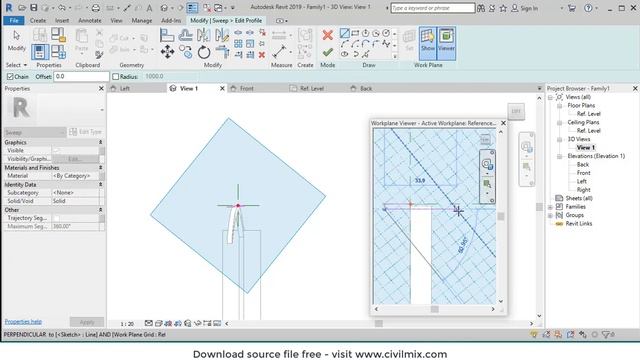Toggle Show work plane button
Viewport: 640px width, 360px height.
click(427, 43)
